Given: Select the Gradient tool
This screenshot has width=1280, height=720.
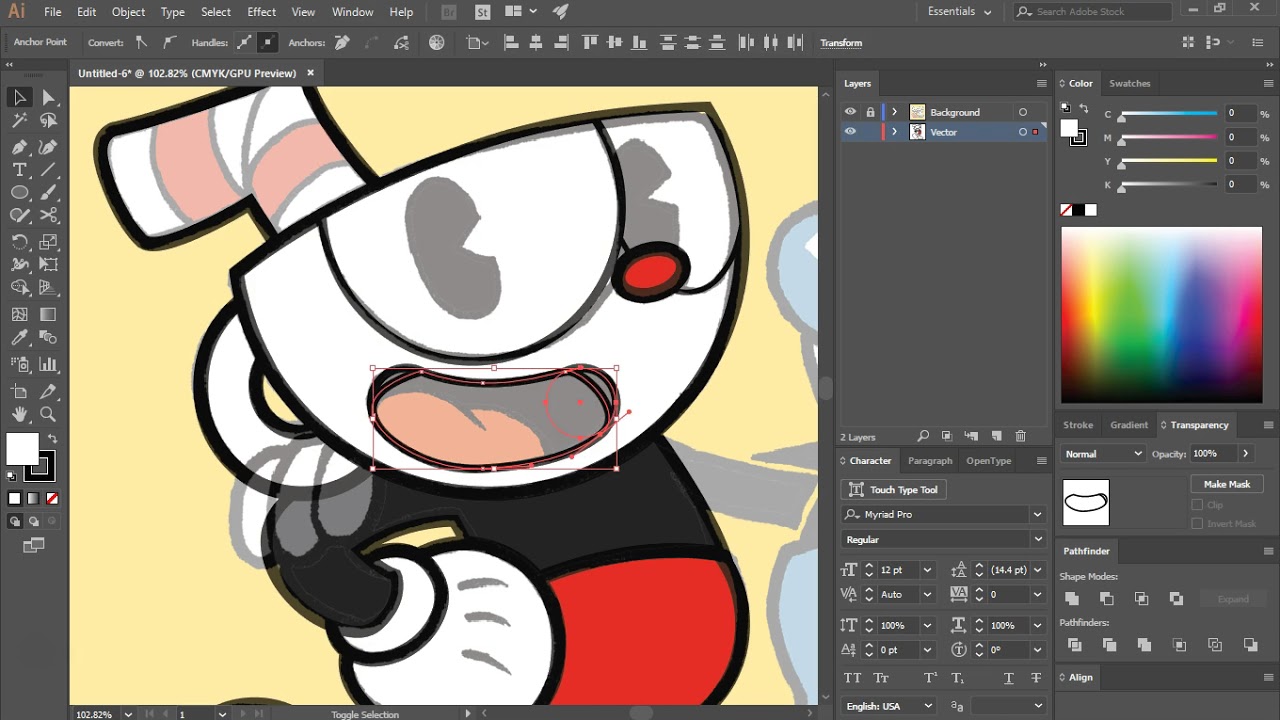Looking at the screenshot, I should tap(48, 314).
